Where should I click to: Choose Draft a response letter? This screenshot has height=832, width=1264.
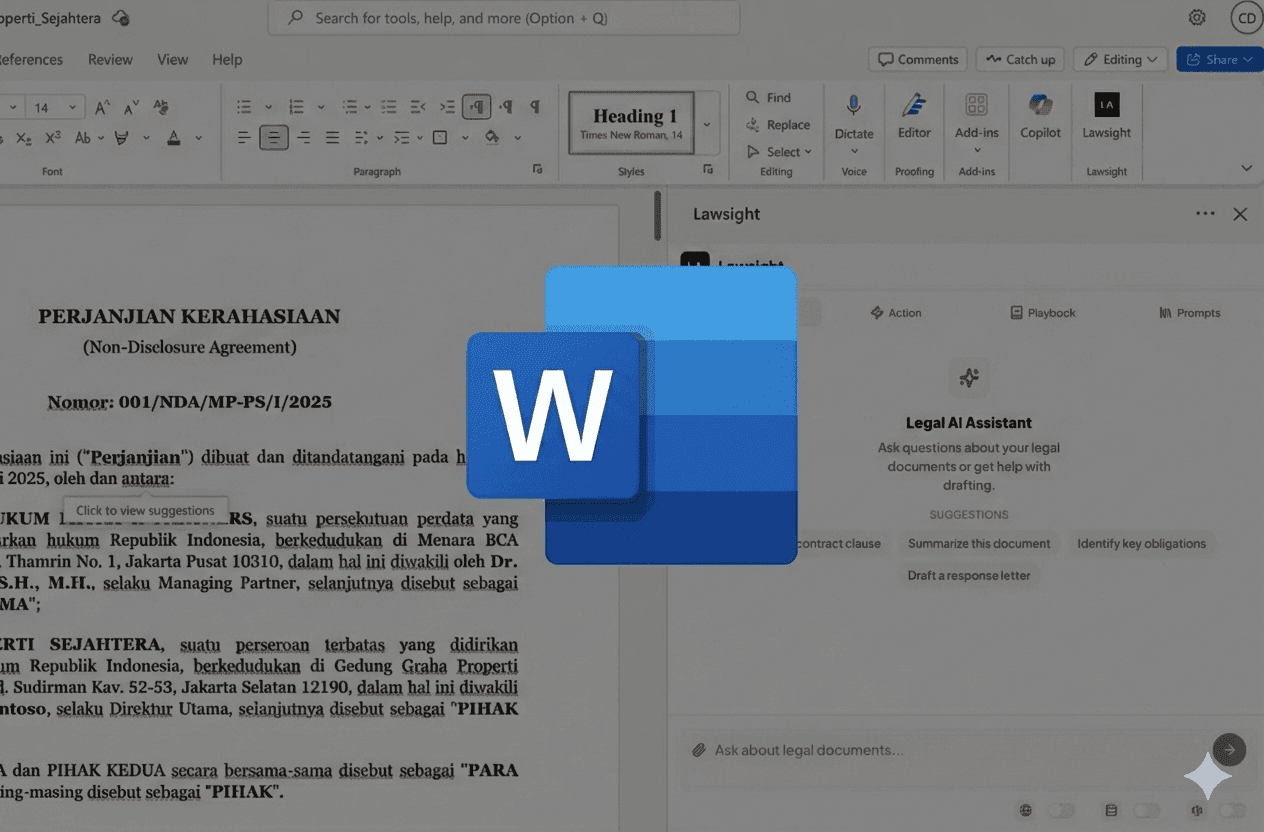point(969,575)
